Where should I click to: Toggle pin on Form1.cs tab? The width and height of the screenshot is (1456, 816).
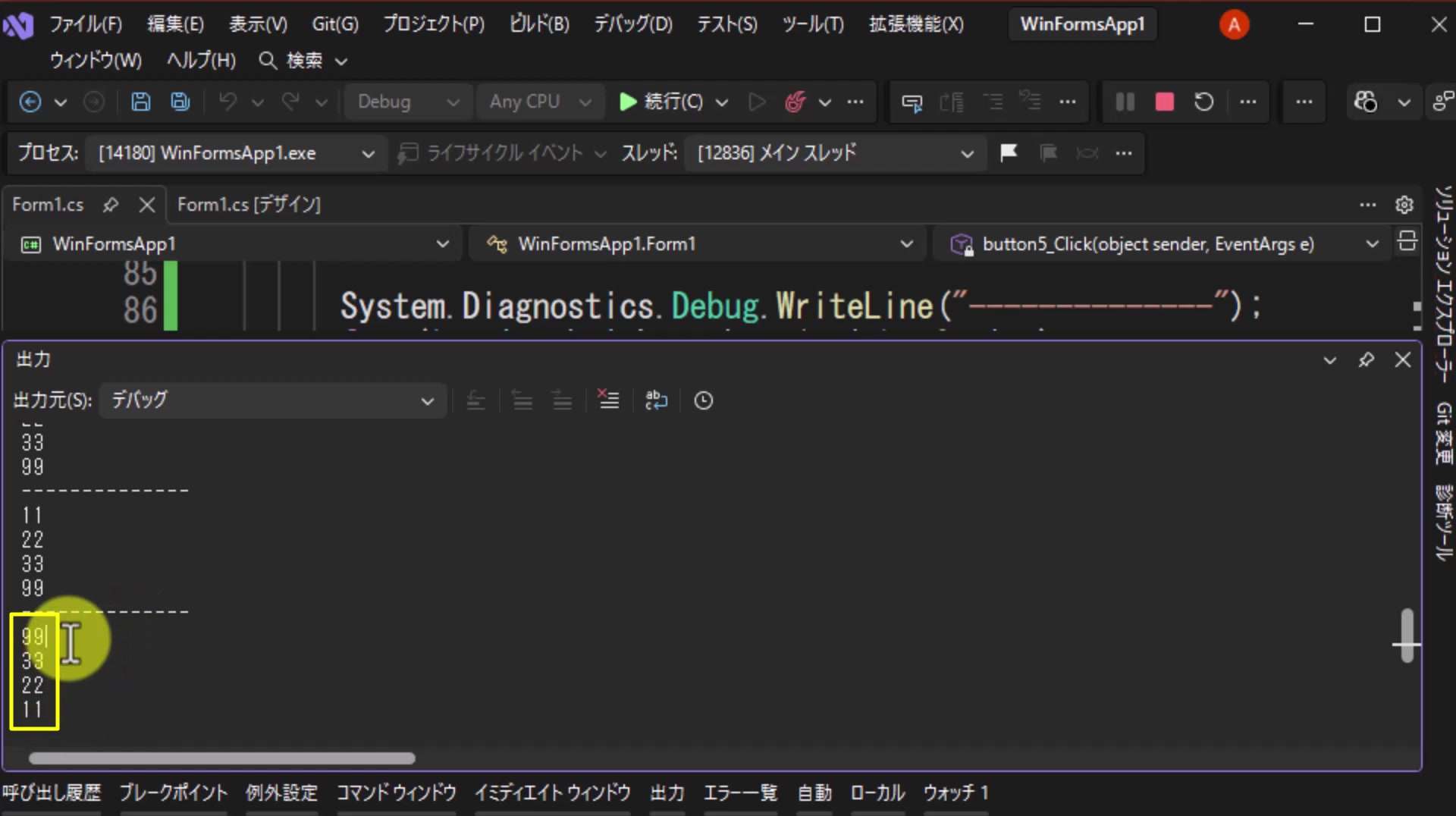point(111,205)
